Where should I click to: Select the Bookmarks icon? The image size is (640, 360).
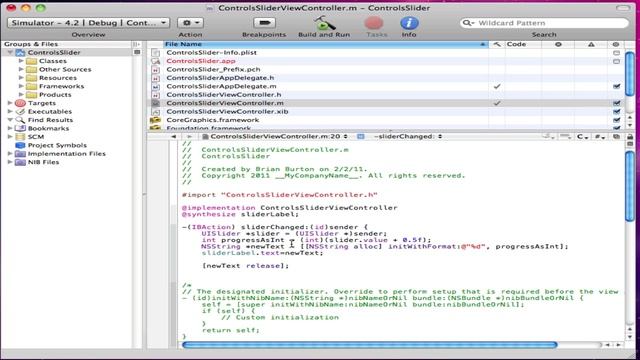[x=20, y=128]
